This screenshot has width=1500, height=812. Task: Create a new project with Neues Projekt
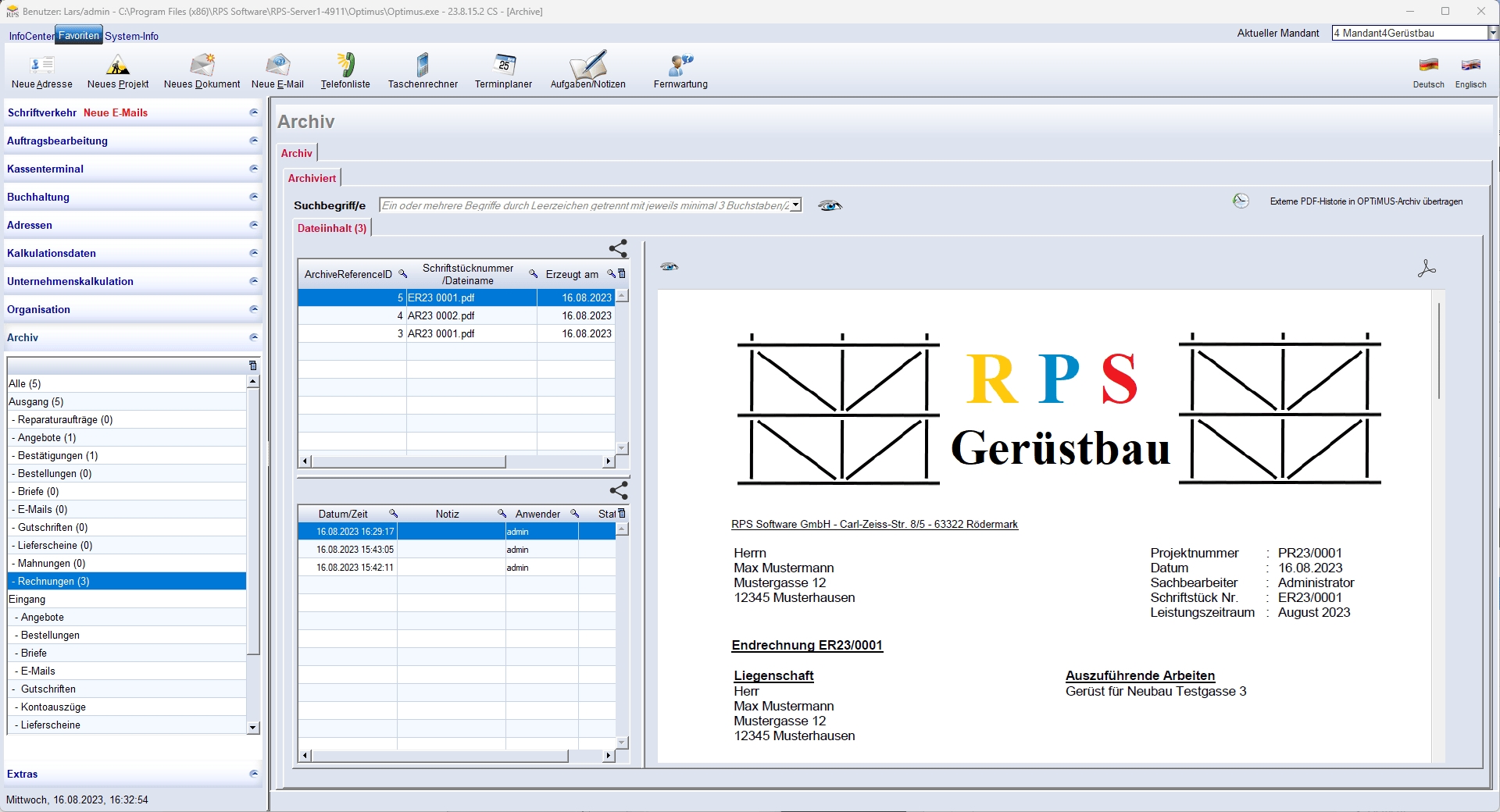click(x=118, y=72)
